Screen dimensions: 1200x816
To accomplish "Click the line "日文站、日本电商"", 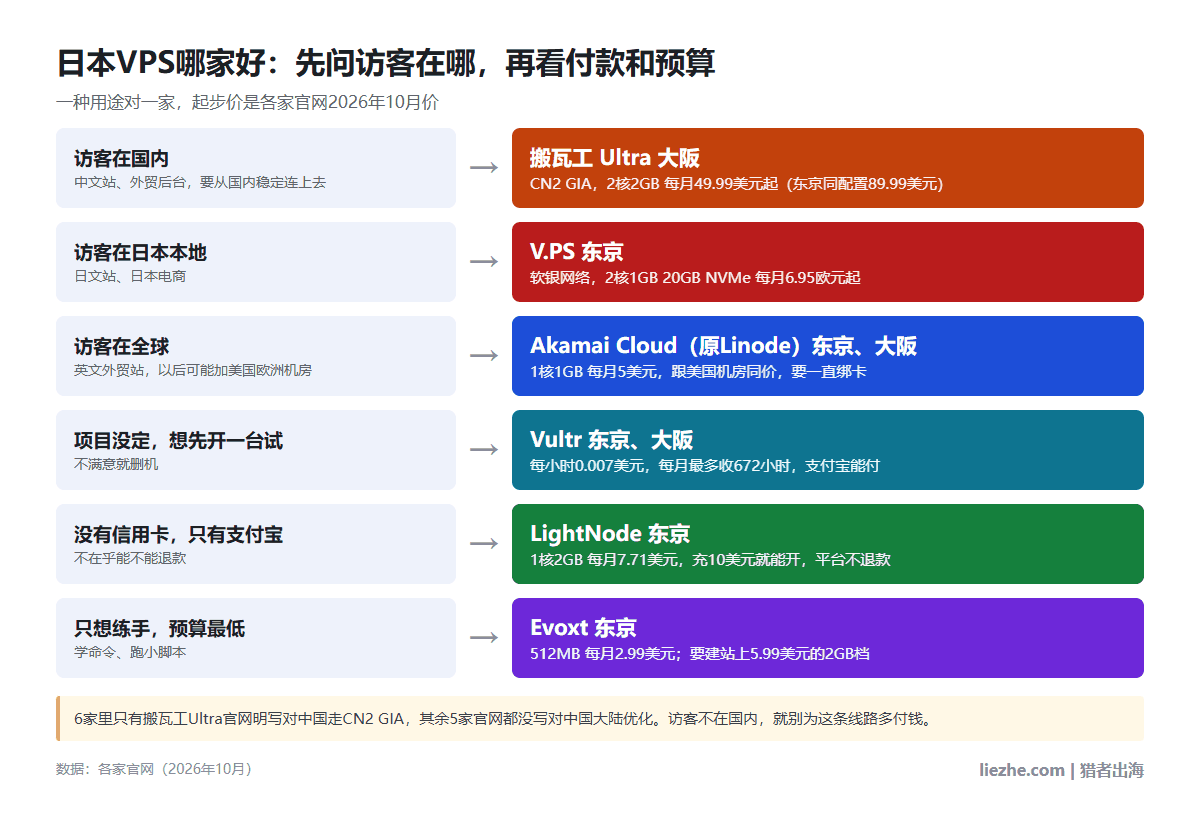I will (x=130, y=276).
